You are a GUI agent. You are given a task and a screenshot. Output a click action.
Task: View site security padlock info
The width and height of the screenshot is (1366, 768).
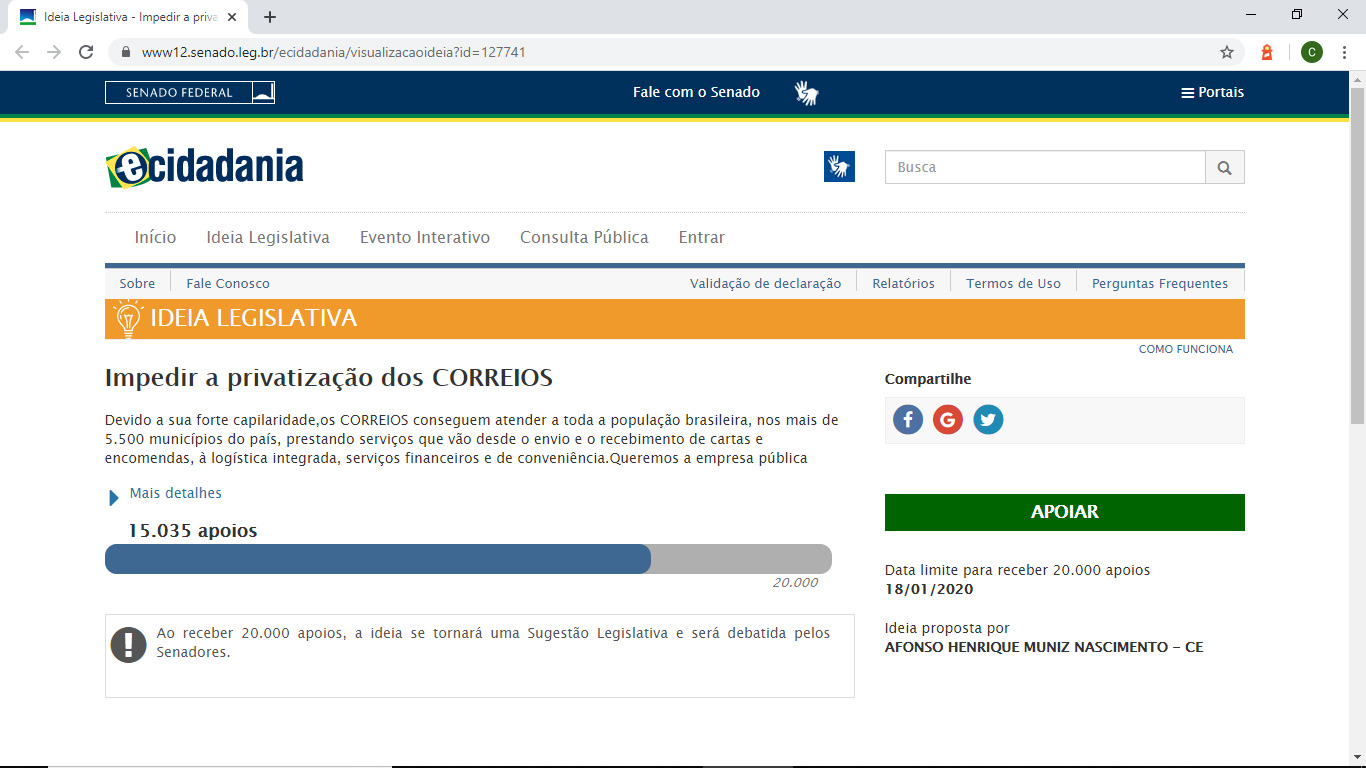click(x=126, y=52)
